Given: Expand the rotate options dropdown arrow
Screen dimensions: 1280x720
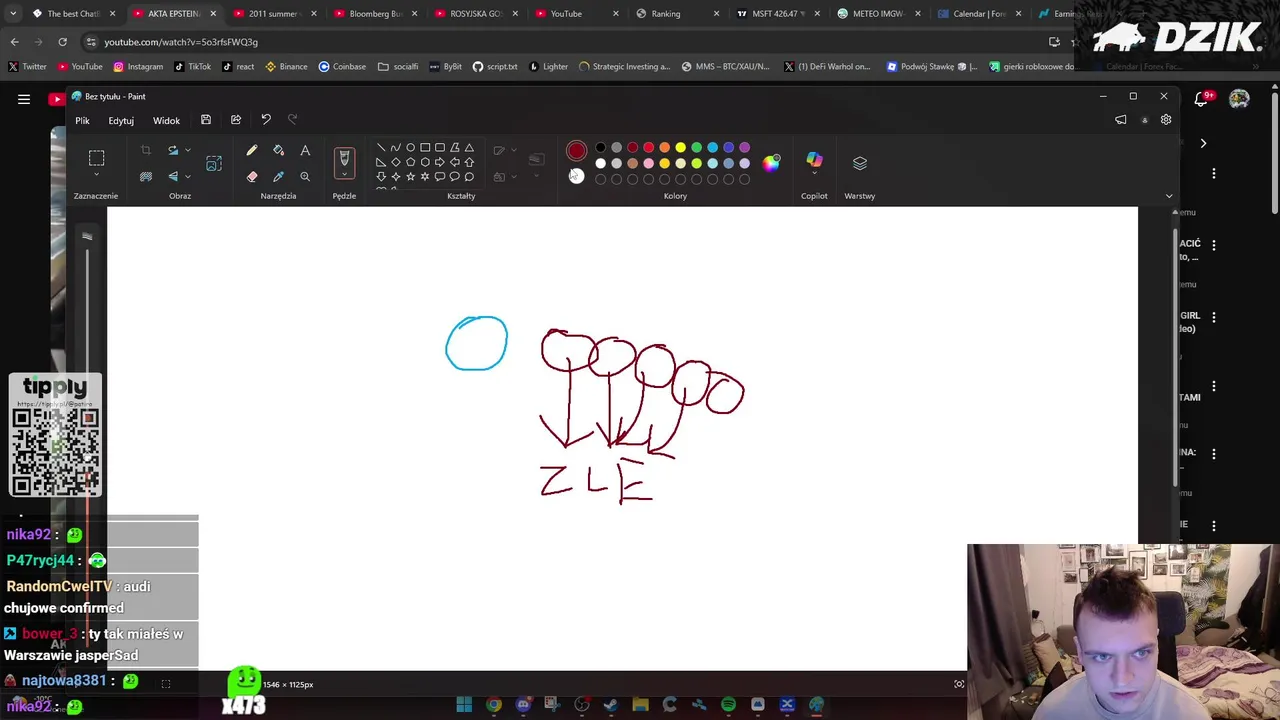Looking at the screenshot, I should (x=187, y=150).
